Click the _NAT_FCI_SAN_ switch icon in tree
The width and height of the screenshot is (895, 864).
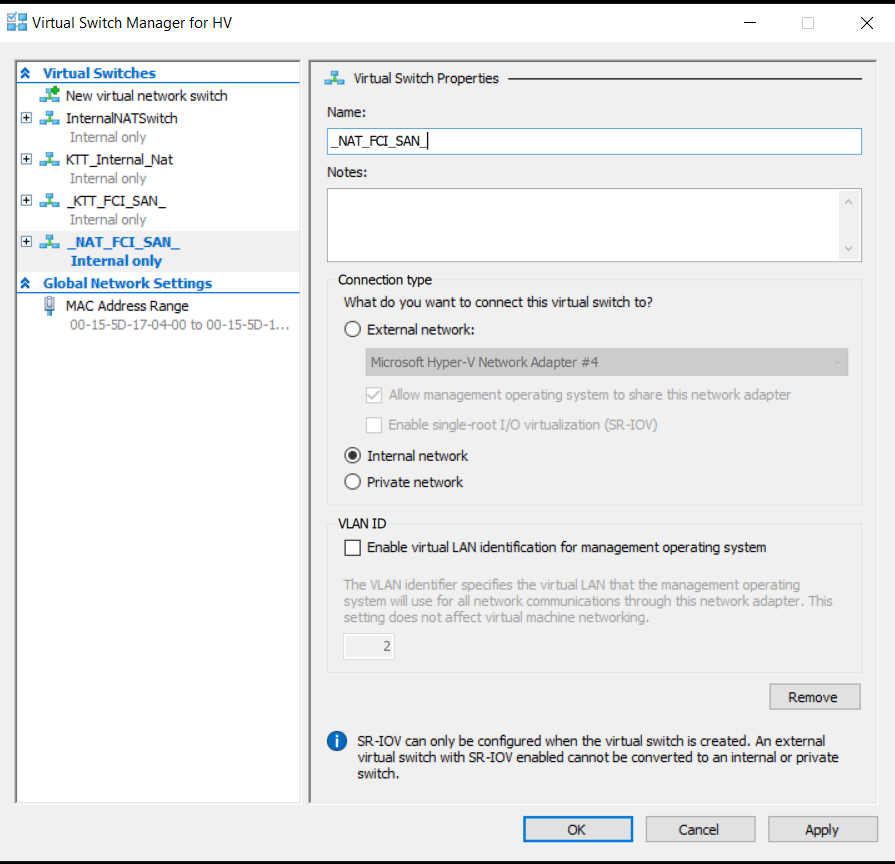(x=49, y=241)
